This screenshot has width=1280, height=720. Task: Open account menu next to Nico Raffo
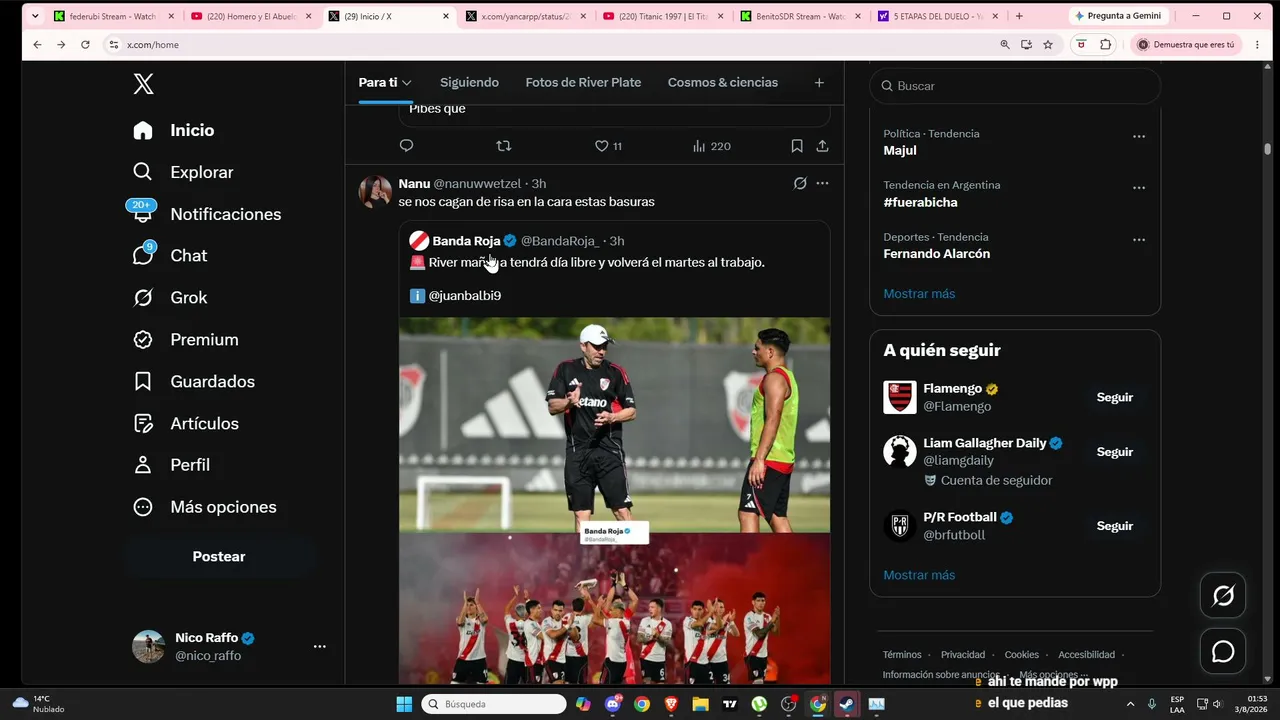tap(319, 646)
